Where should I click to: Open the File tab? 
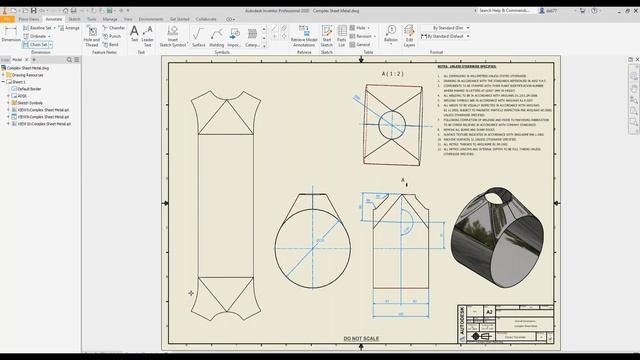coord(7,19)
